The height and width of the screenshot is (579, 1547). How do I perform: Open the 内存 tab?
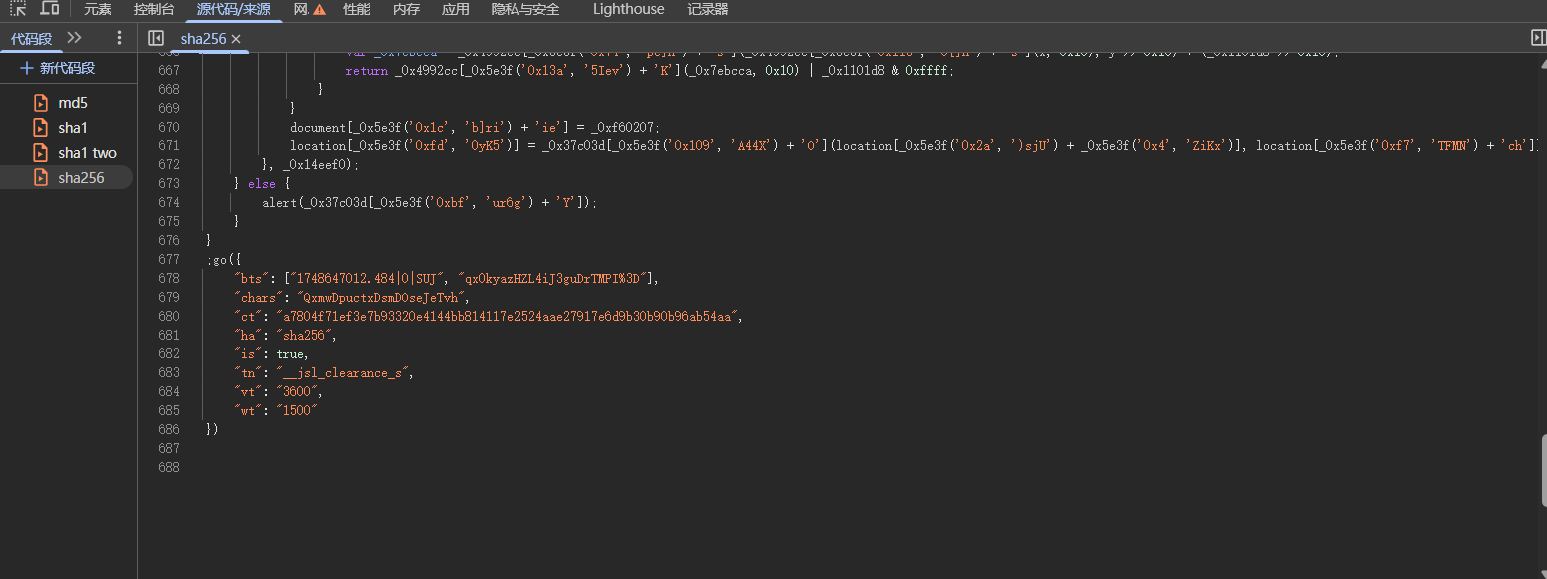(x=406, y=9)
